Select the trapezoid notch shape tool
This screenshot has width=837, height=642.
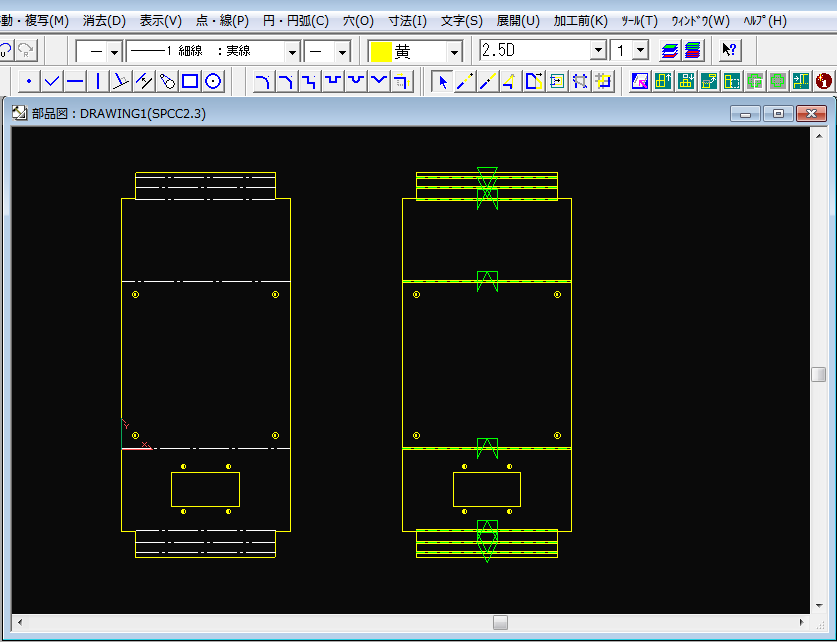(x=356, y=82)
